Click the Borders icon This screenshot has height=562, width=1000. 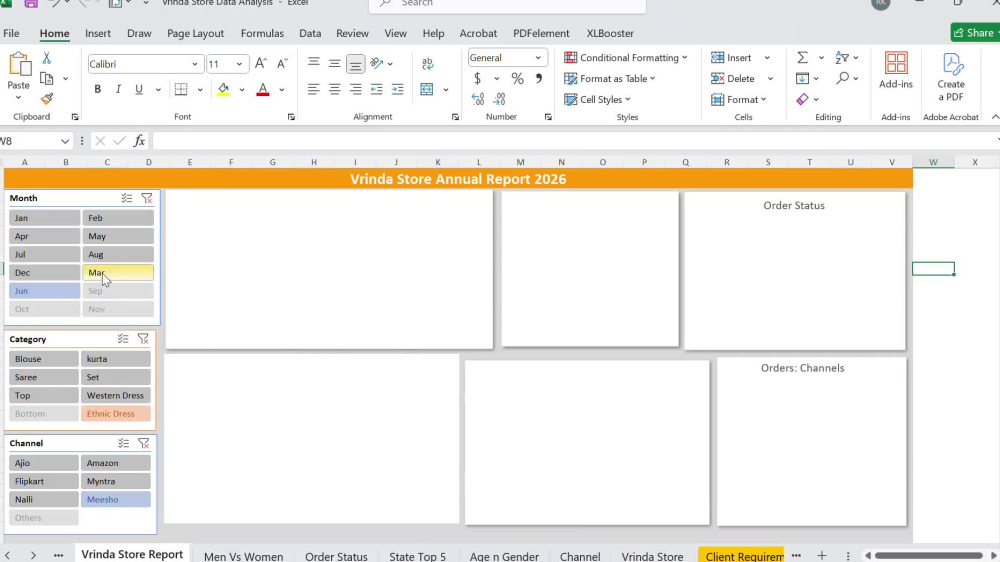click(x=181, y=89)
